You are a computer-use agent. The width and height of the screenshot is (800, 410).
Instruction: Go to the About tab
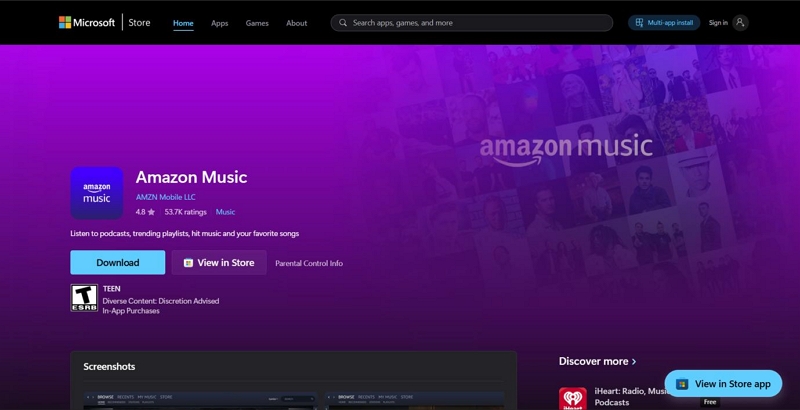[296, 23]
